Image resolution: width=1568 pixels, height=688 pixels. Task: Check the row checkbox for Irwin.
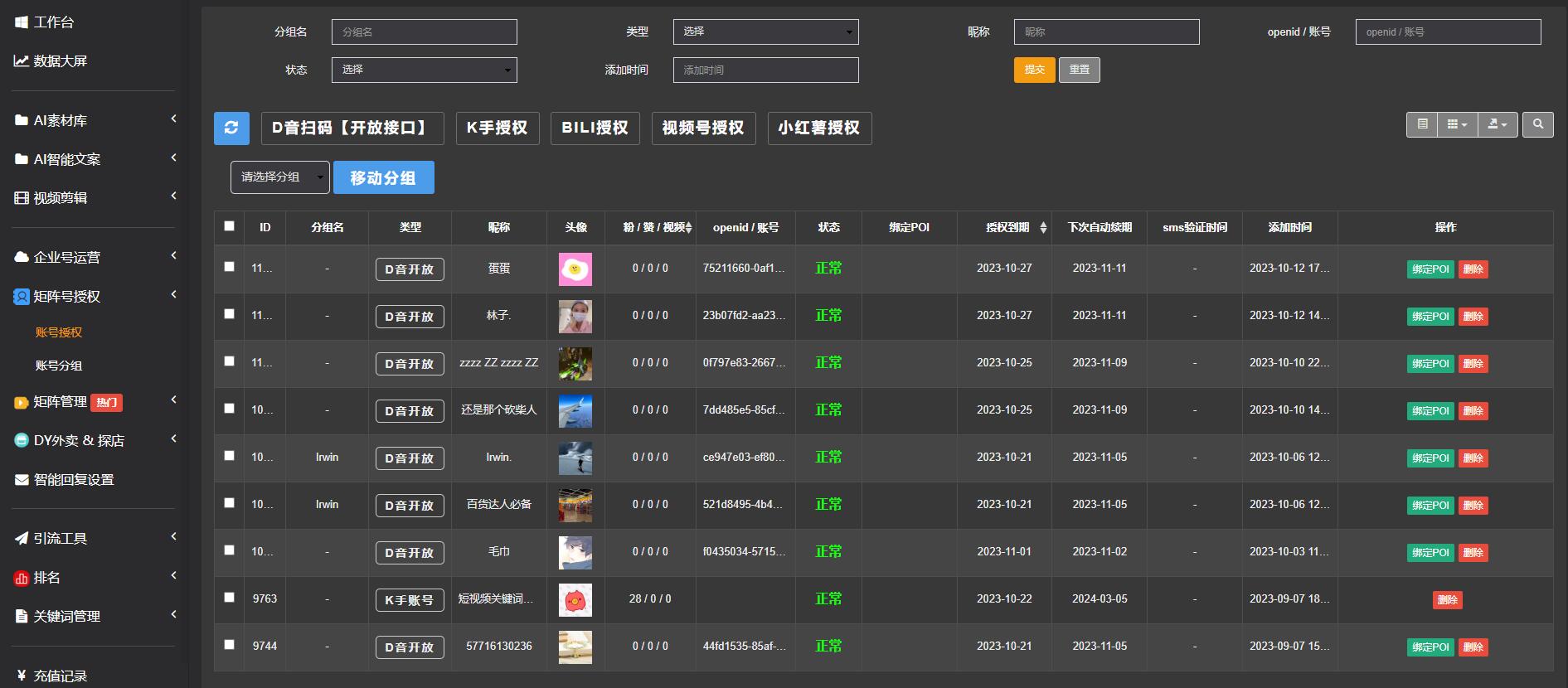230,456
